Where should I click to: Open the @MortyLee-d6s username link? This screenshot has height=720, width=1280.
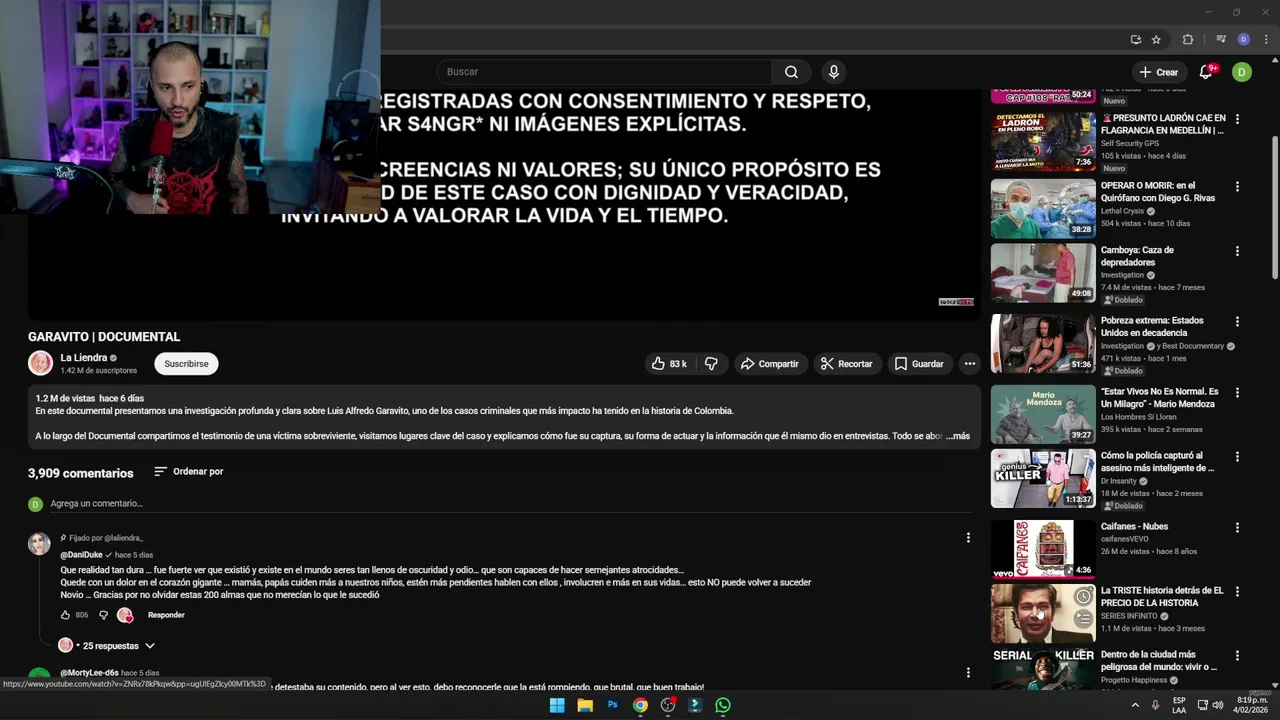89,673
